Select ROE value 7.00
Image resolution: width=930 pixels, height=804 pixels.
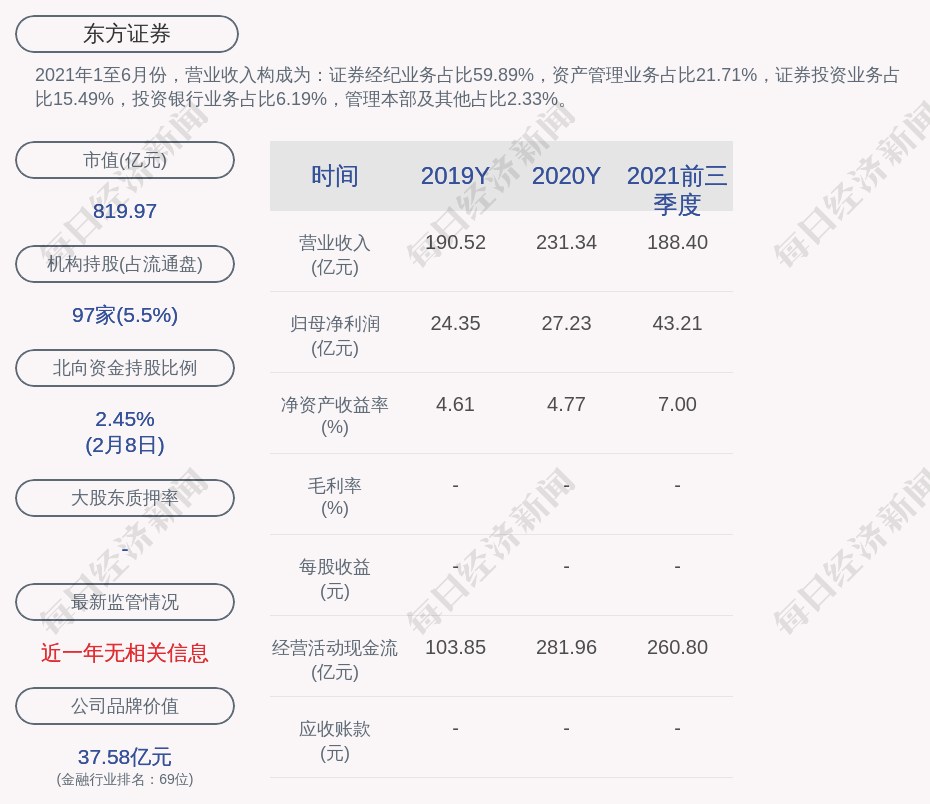(677, 404)
